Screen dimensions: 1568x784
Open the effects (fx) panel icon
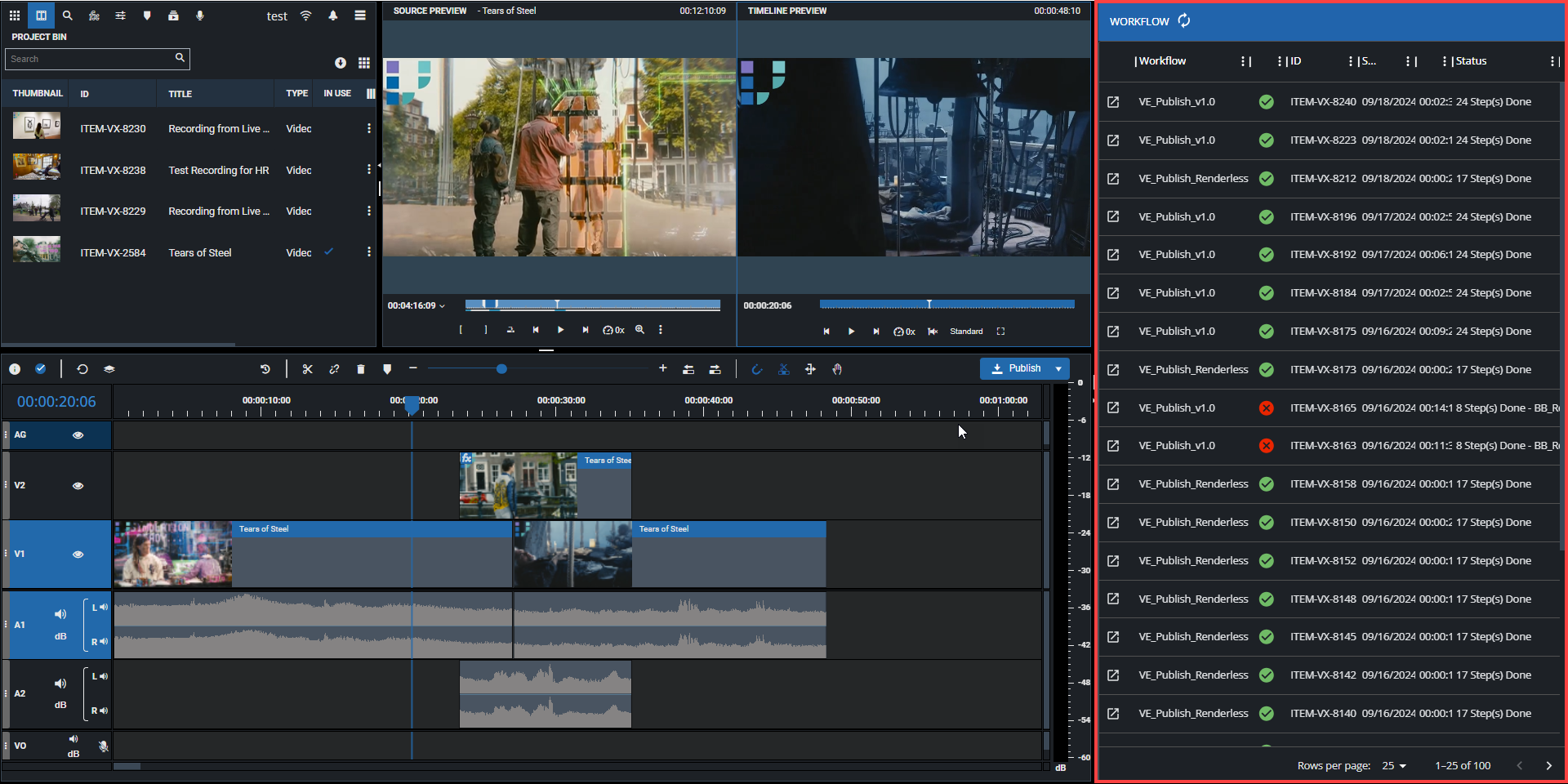(95, 15)
